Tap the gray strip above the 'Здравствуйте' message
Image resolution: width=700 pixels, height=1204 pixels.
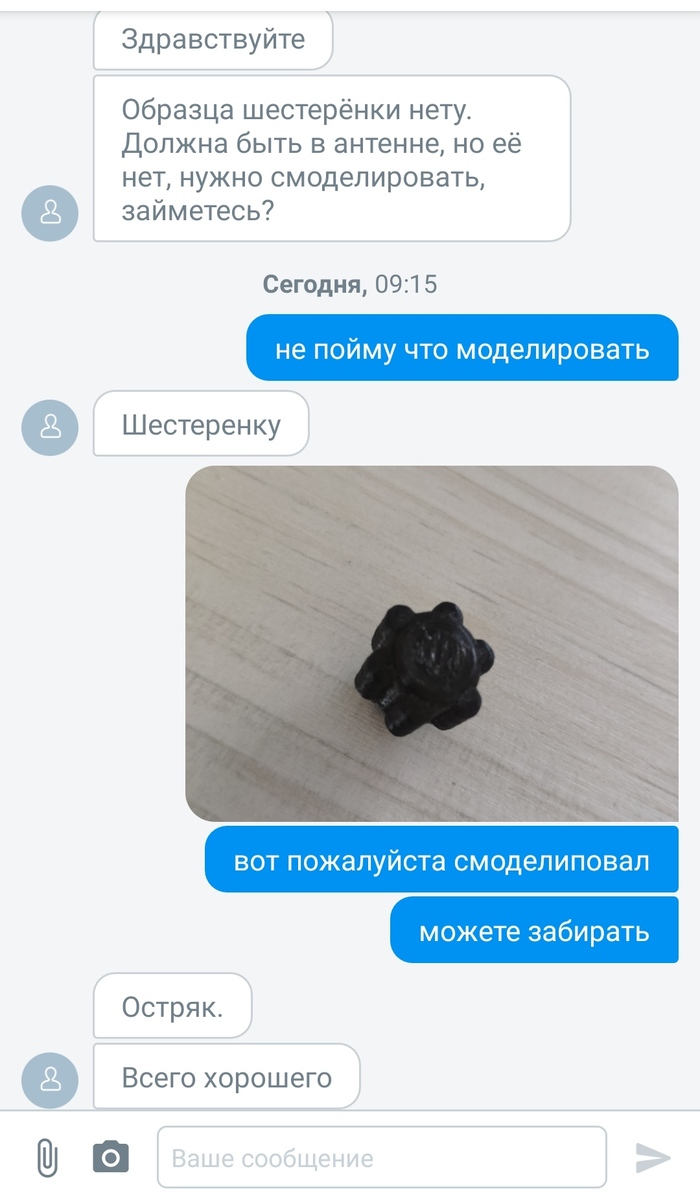coord(350,5)
